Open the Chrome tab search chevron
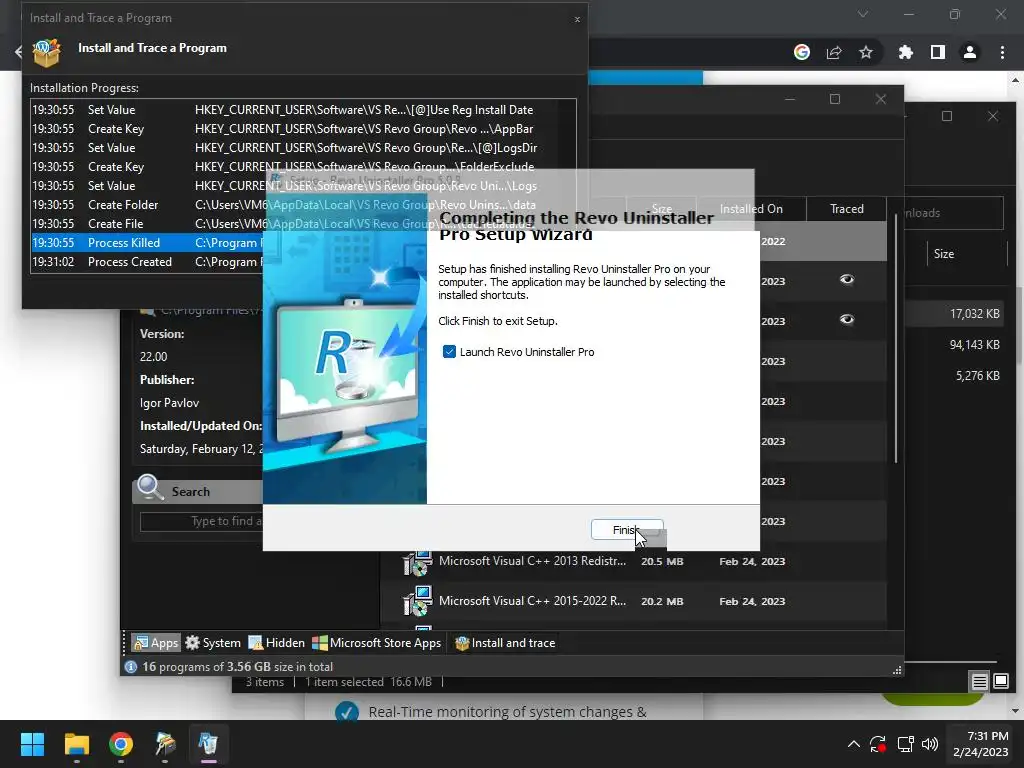 (x=863, y=14)
